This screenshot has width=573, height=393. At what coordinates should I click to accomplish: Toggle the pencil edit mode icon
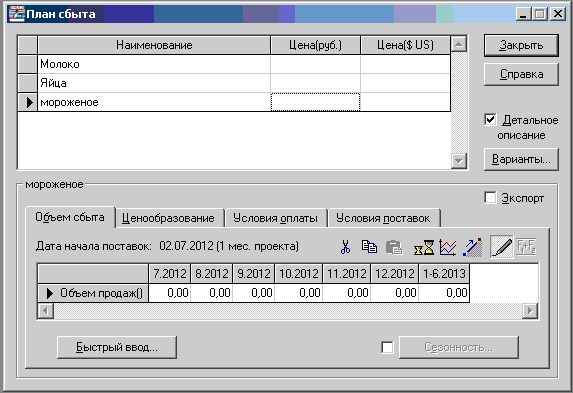[x=501, y=247]
